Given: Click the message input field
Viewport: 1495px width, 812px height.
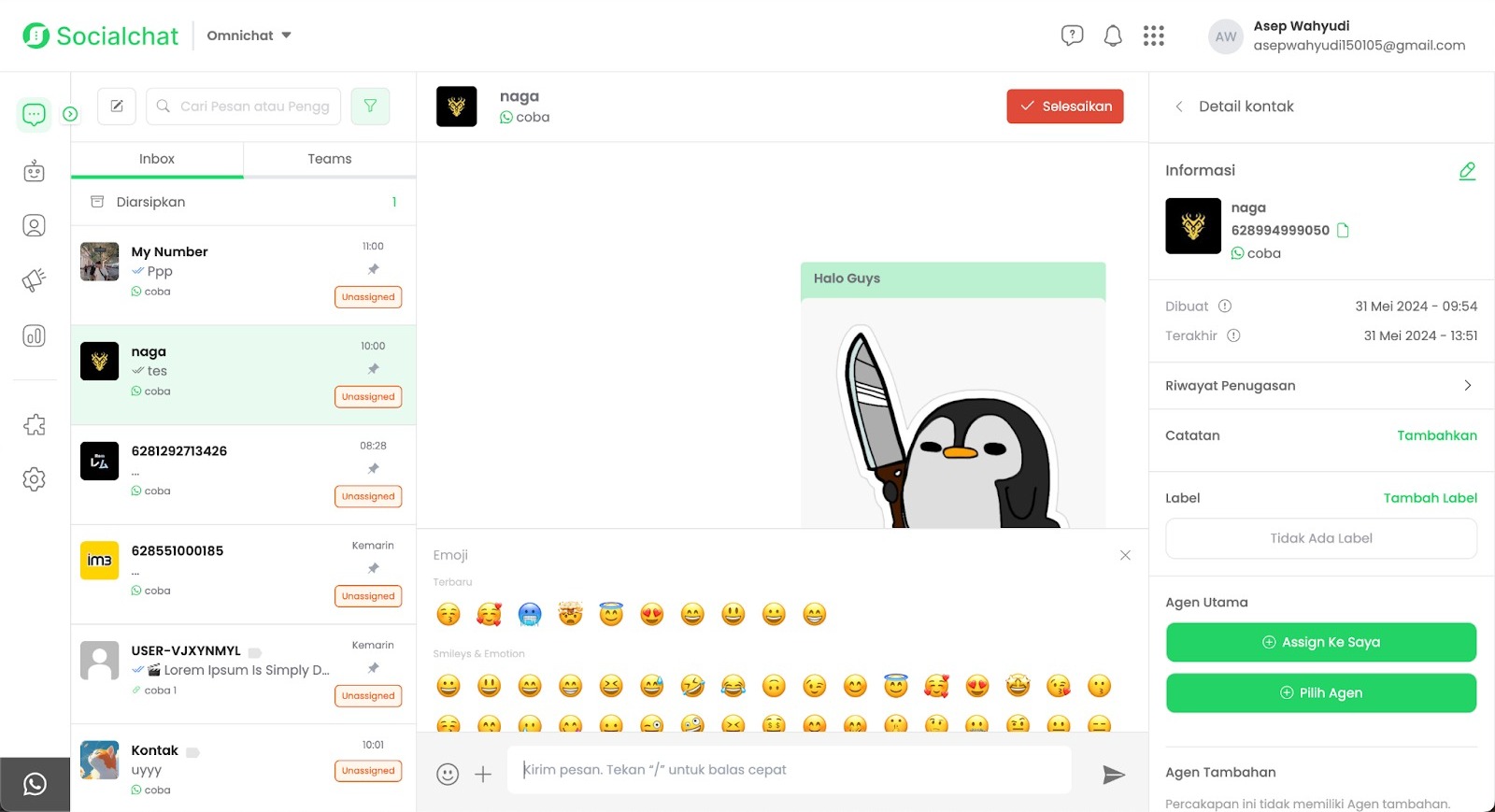Looking at the screenshot, I should (x=789, y=770).
